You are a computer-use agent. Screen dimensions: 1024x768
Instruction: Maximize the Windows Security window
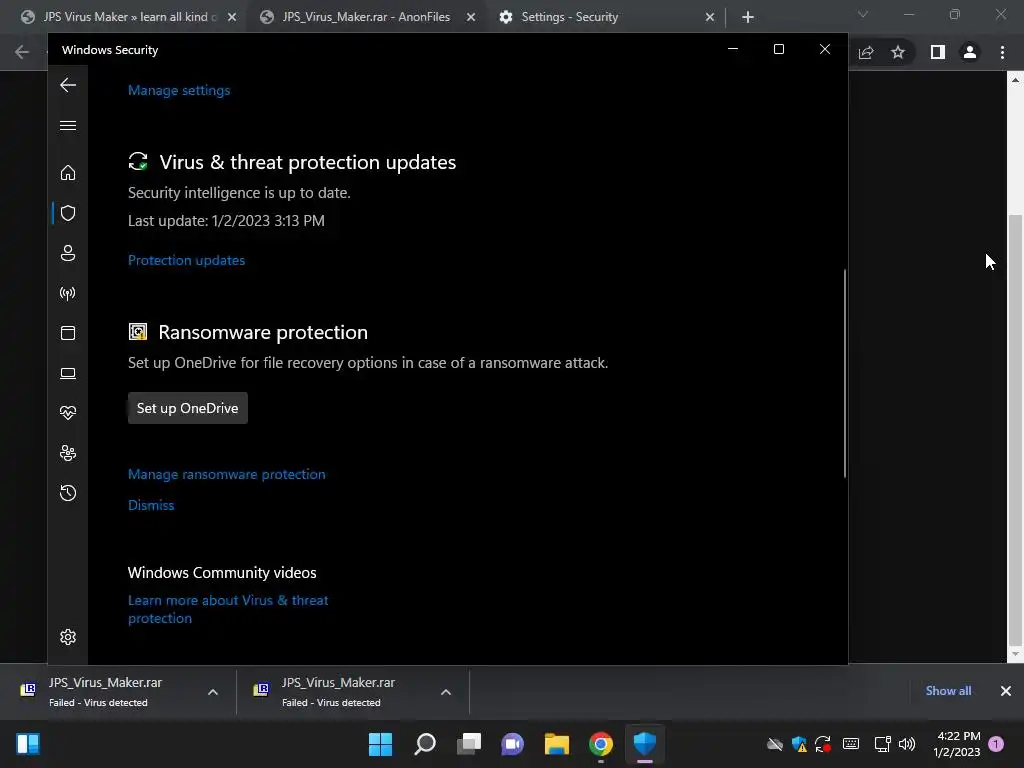coord(778,50)
